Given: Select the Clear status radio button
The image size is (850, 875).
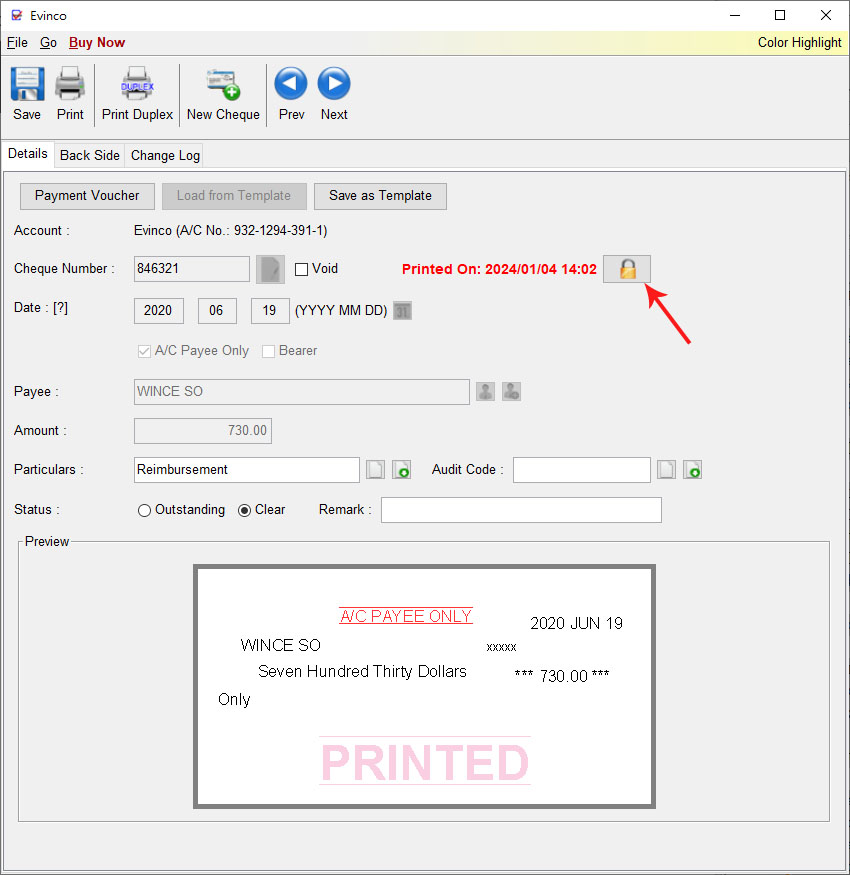Looking at the screenshot, I should pyautogui.click(x=244, y=510).
